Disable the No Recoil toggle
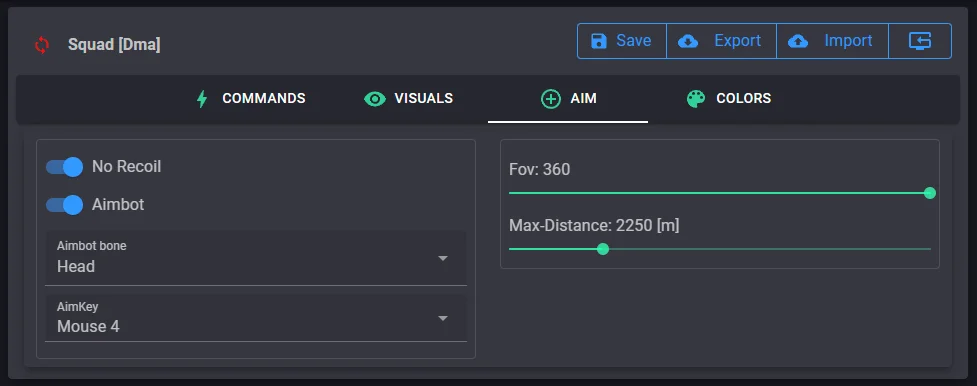Screen dimensions: 977x386 pos(64,167)
